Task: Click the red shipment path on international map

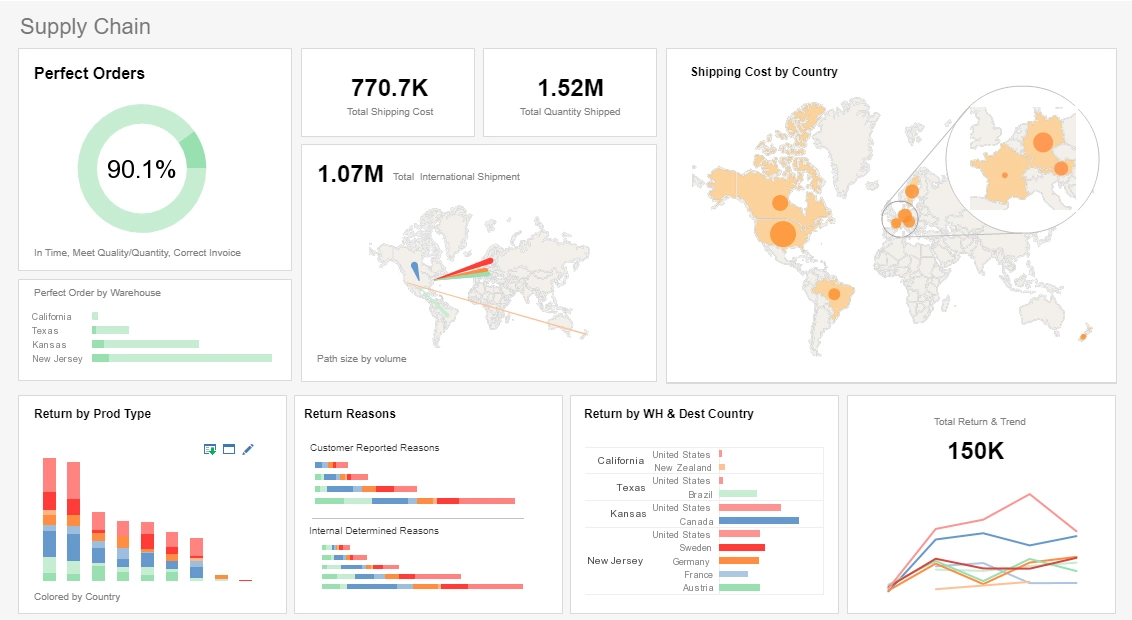Action: click(463, 268)
